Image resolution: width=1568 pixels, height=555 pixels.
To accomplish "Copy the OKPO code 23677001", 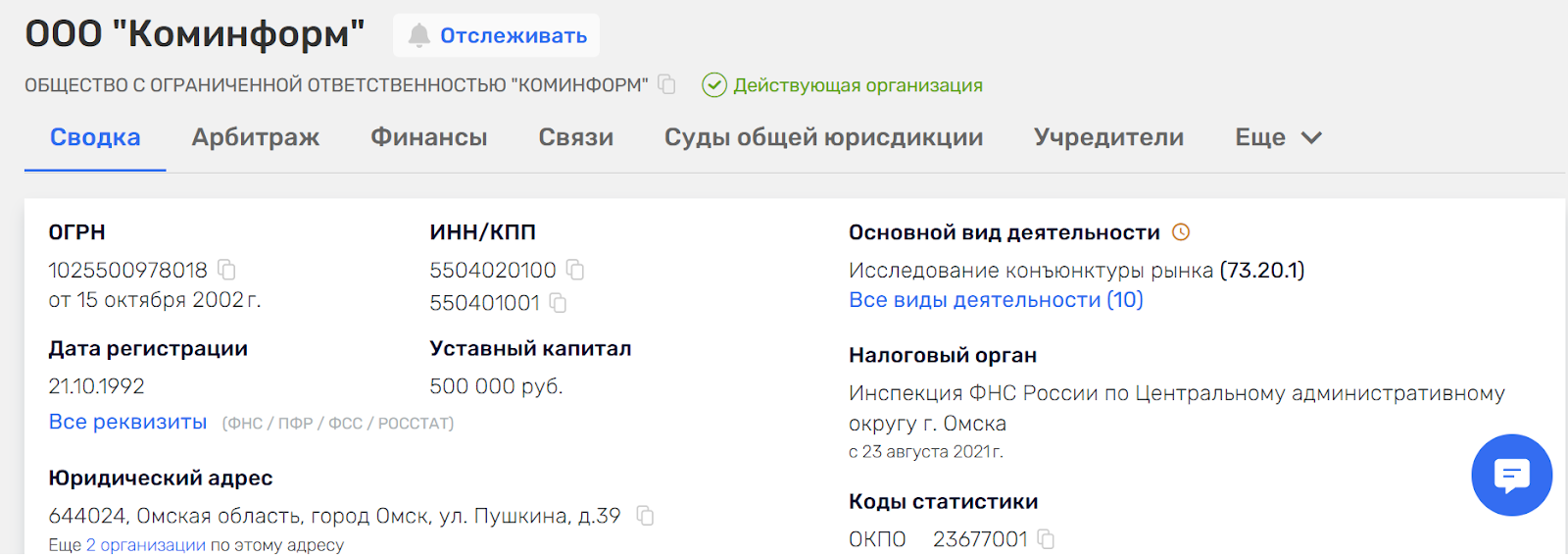I will pos(1046,538).
